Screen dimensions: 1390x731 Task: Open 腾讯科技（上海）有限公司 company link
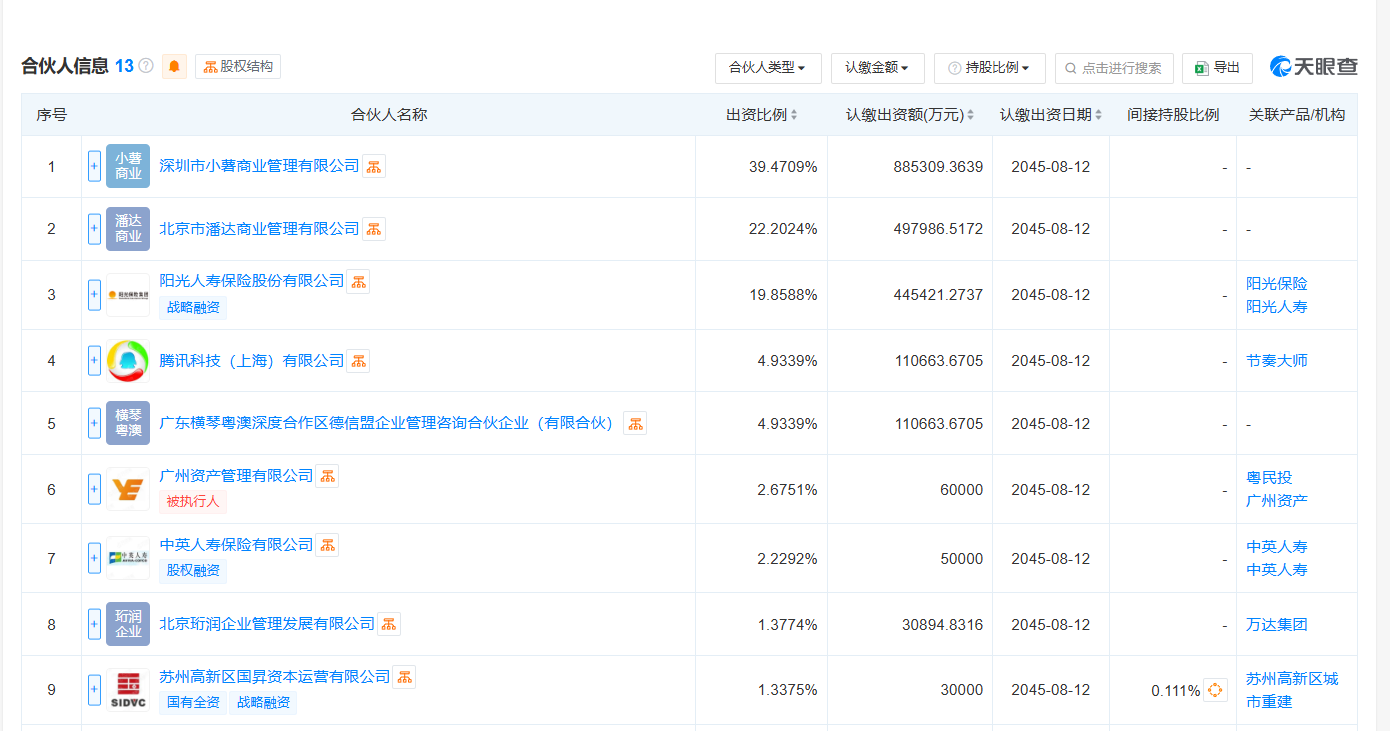[x=252, y=360]
